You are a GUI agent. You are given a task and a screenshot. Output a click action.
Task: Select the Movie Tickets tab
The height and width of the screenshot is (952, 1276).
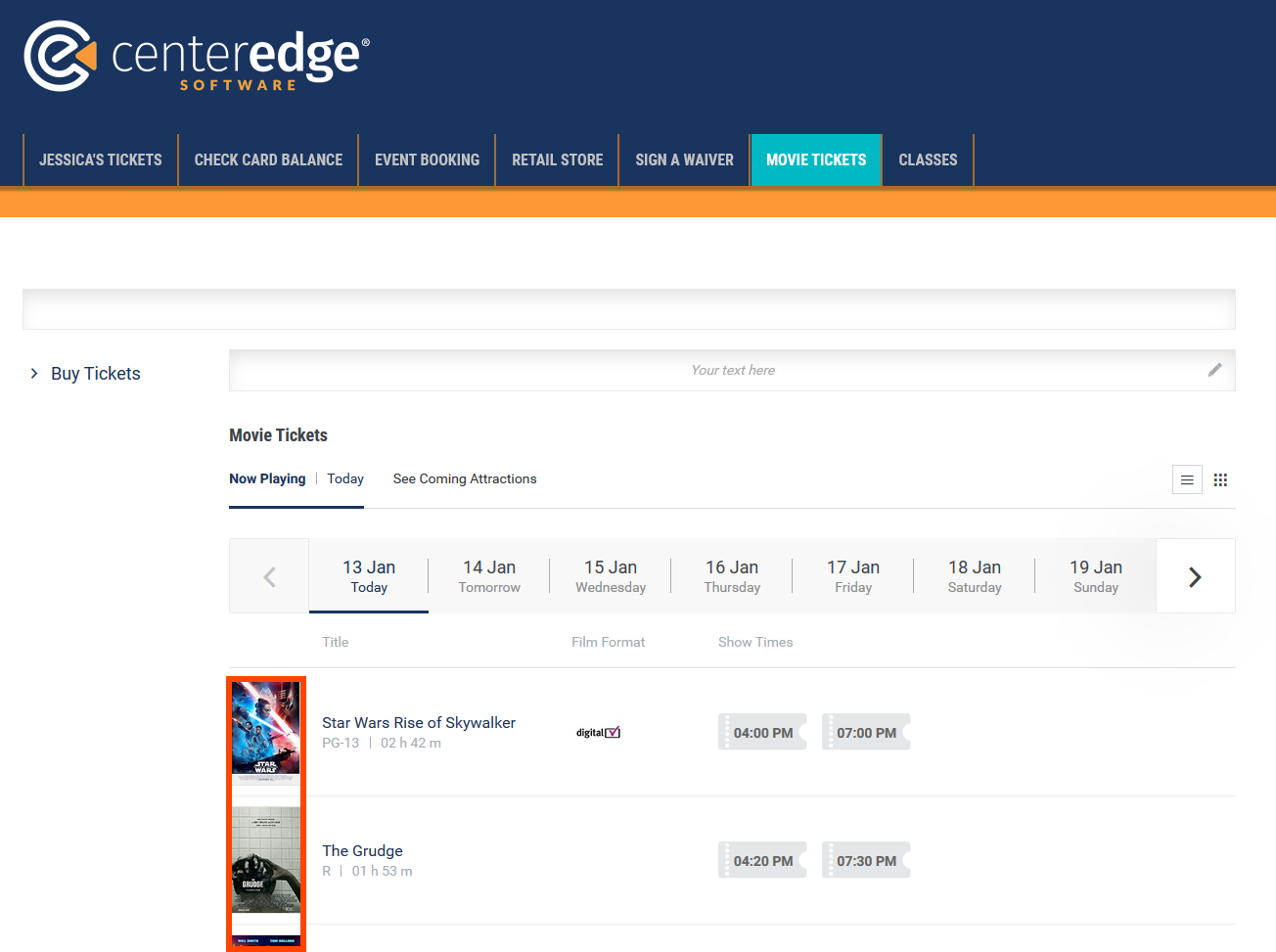816,159
